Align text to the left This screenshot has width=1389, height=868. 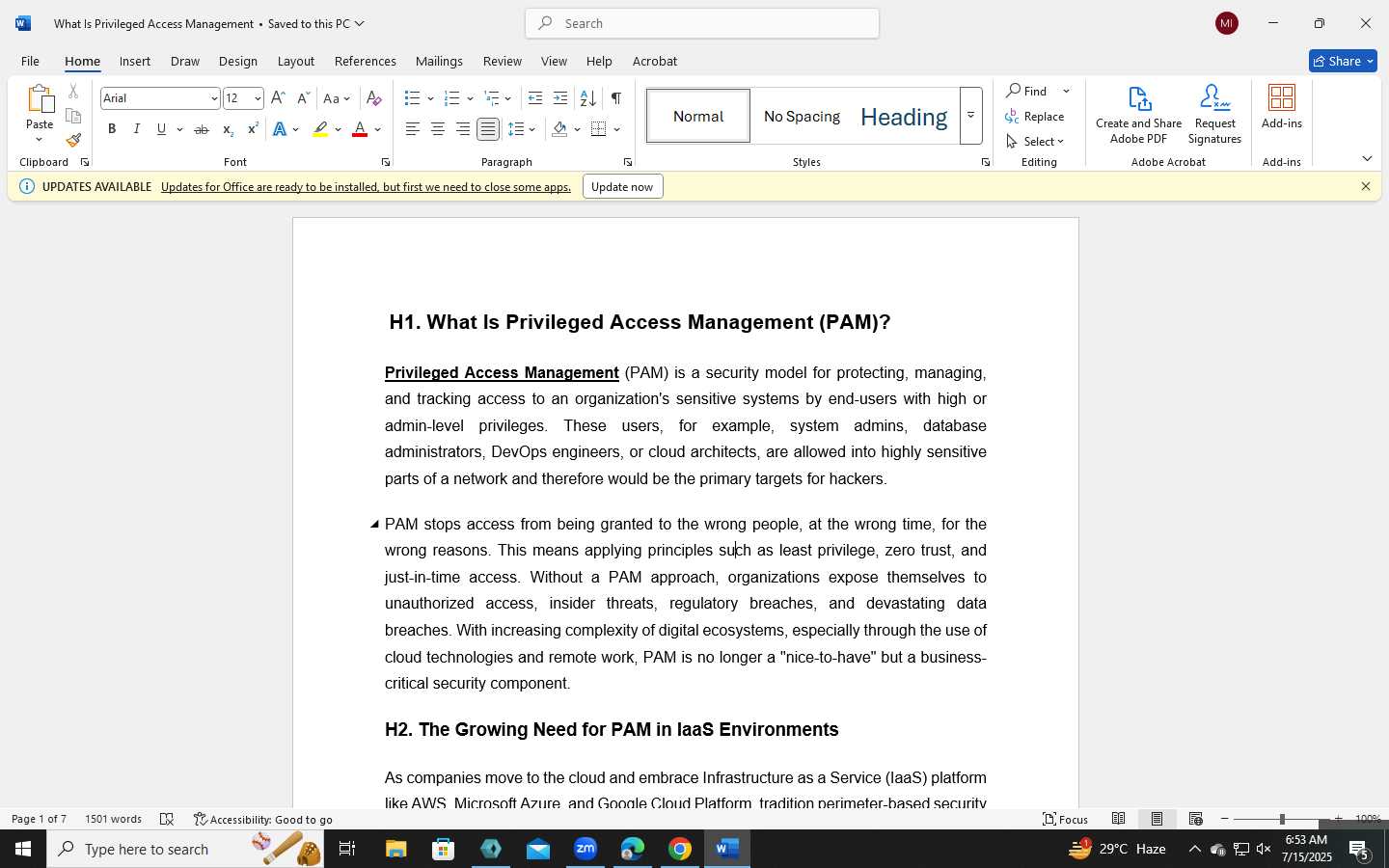click(413, 129)
